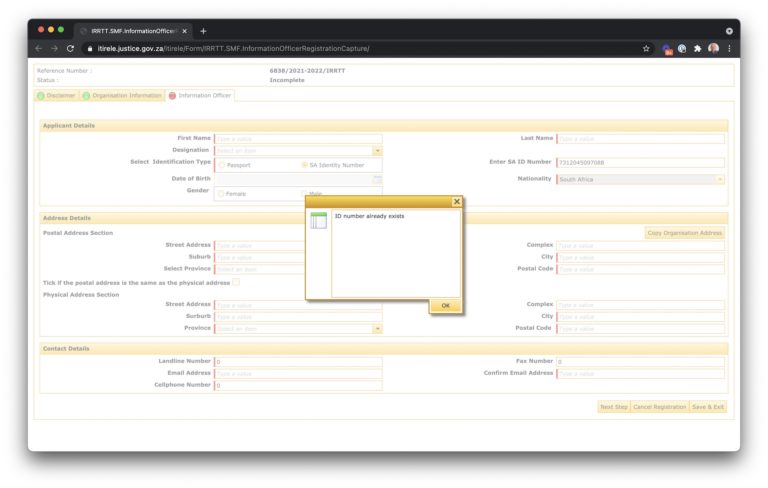Click OK in the ID exists dialog
This screenshot has height=488, width=768.
tap(445, 306)
